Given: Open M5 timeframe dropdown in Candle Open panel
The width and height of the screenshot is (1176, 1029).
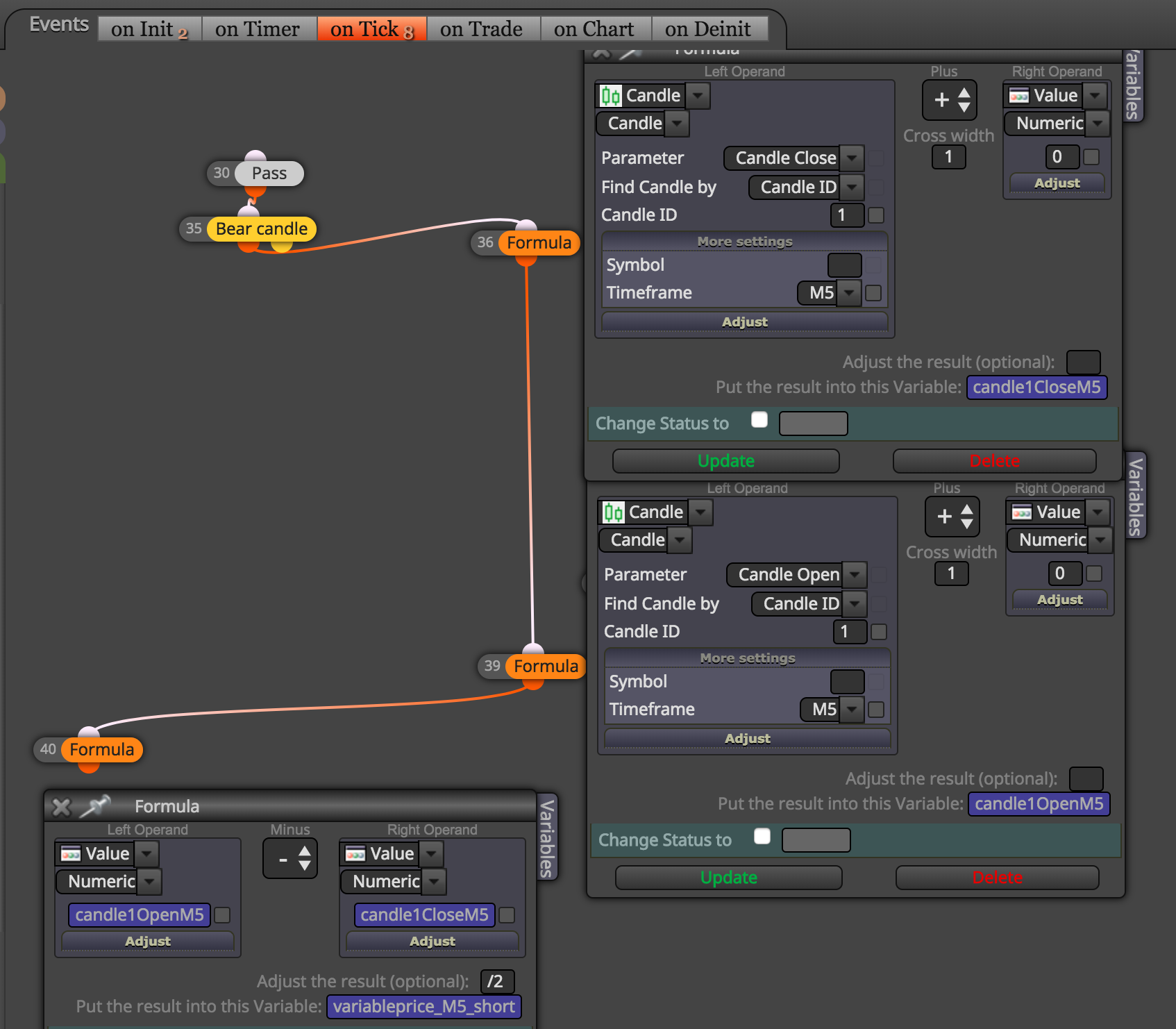Looking at the screenshot, I should tap(832, 710).
